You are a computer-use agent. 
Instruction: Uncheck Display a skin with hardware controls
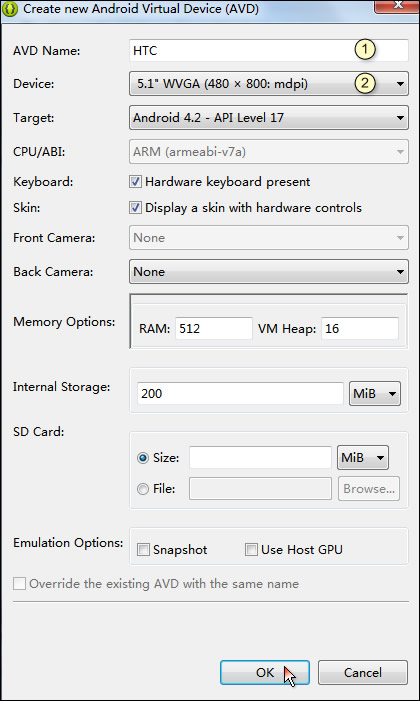136,207
